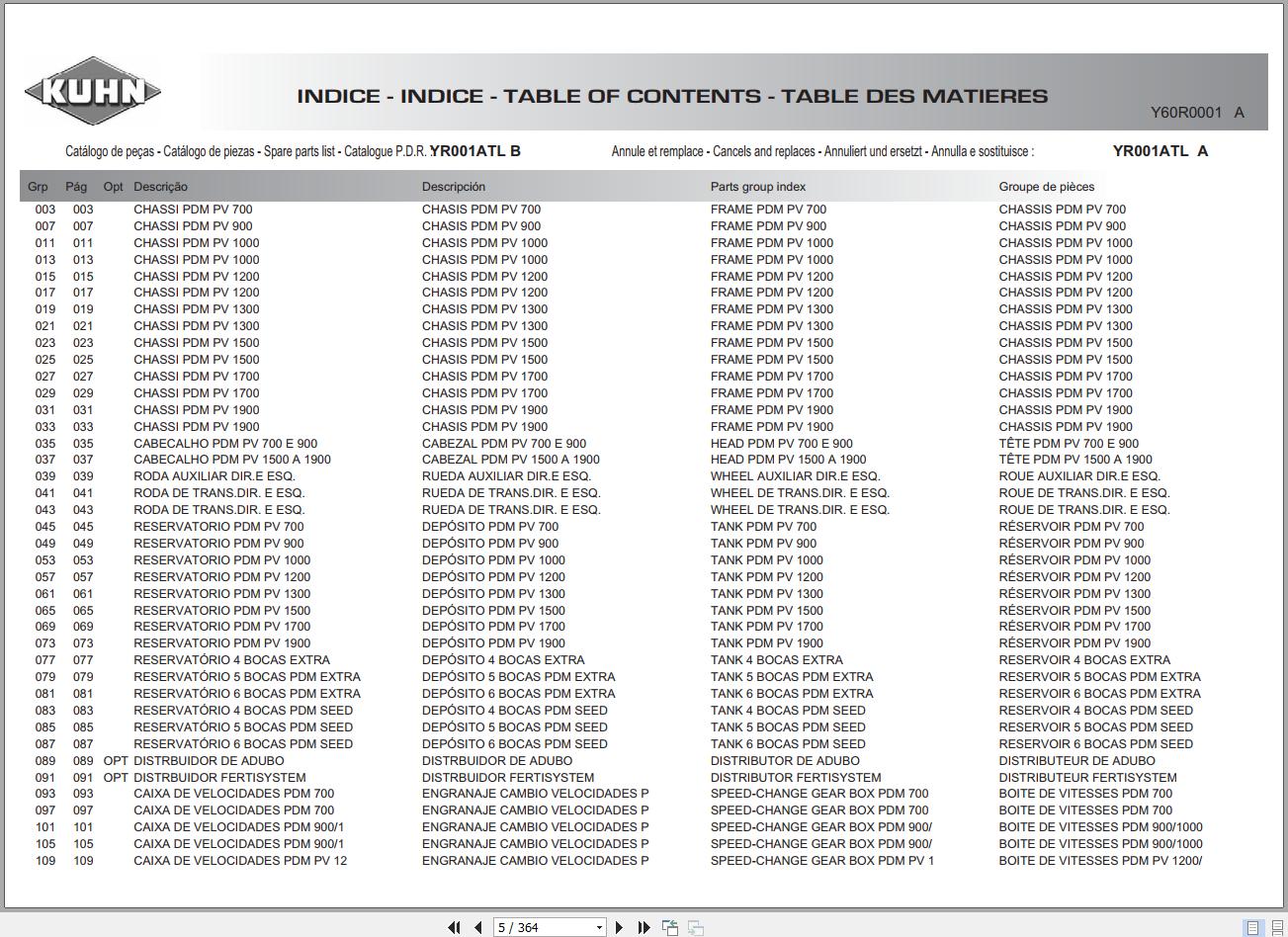The height and width of the screenshot is (937, 1288).
Task: Select 'CHASIS PDM PV 1500' on row 023
Action: tap(484, 343)
